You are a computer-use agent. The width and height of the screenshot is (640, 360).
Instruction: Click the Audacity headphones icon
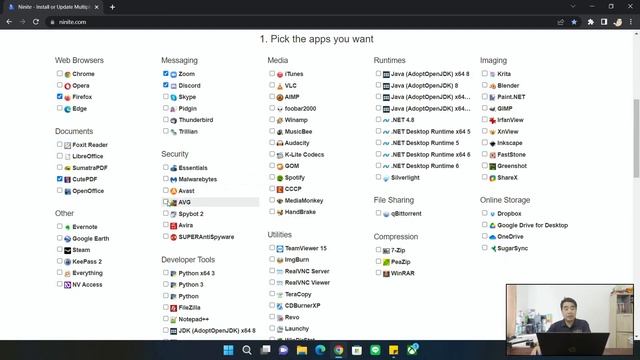point(280,143)
